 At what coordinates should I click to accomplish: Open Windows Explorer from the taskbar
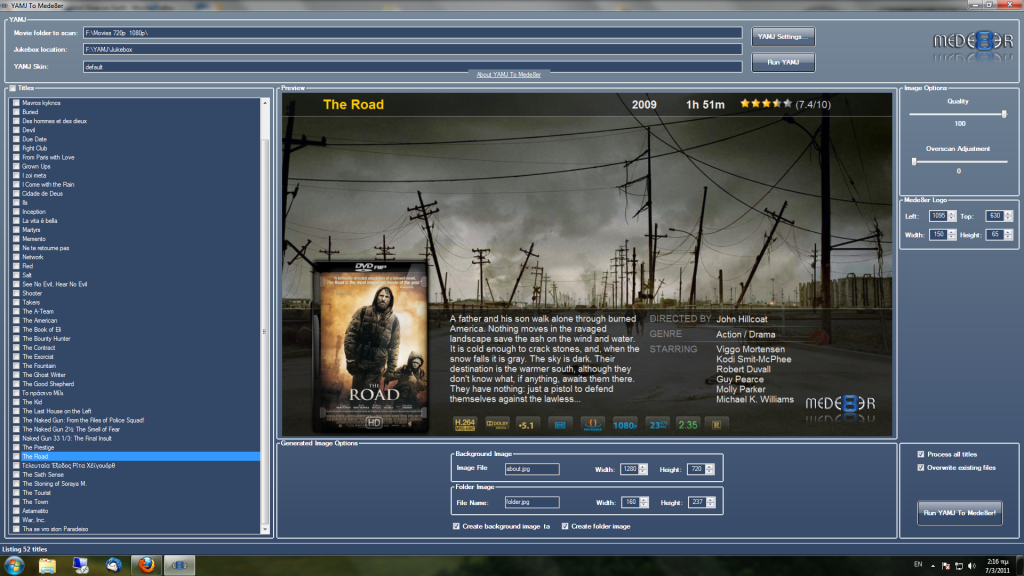(x=47, y=566)
